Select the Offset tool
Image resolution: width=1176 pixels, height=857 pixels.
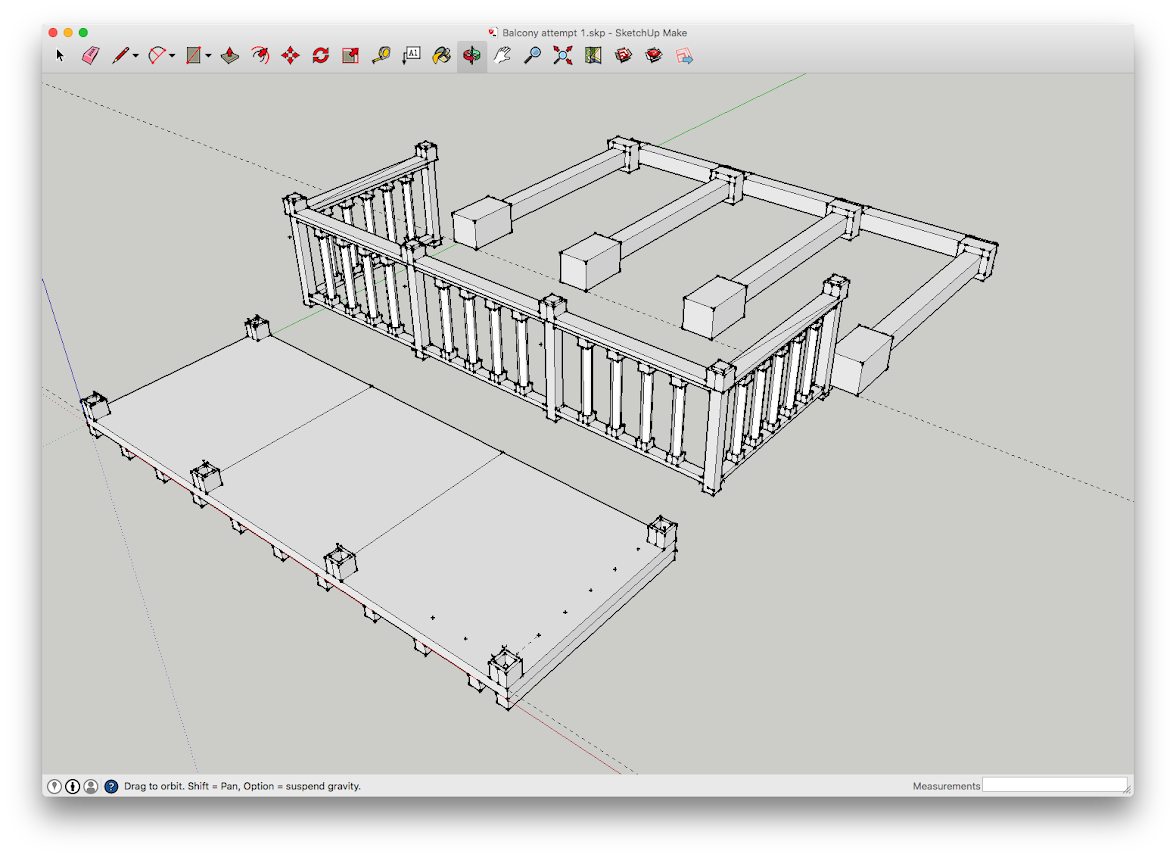260,56
